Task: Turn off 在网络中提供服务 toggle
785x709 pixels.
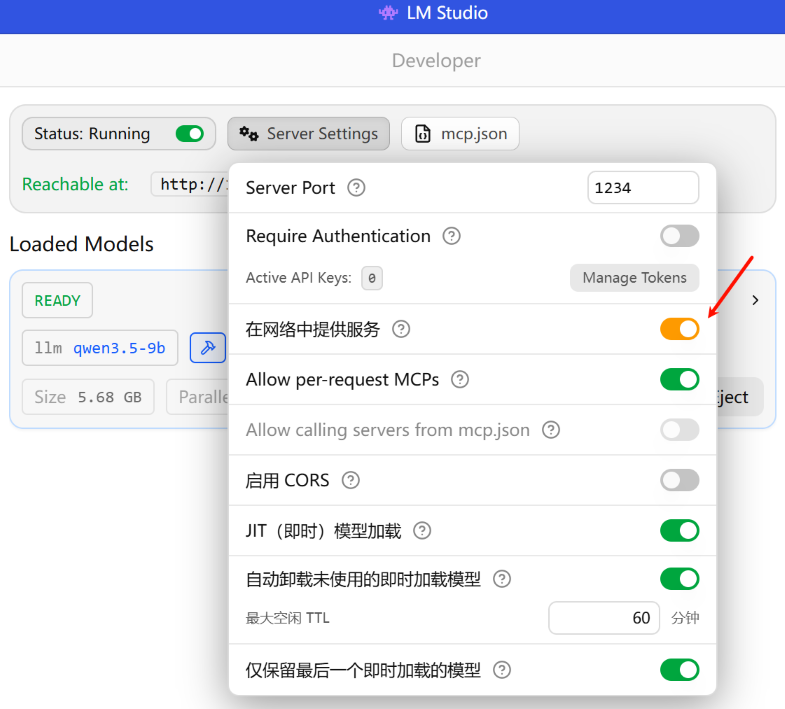Action: [679, 329]
